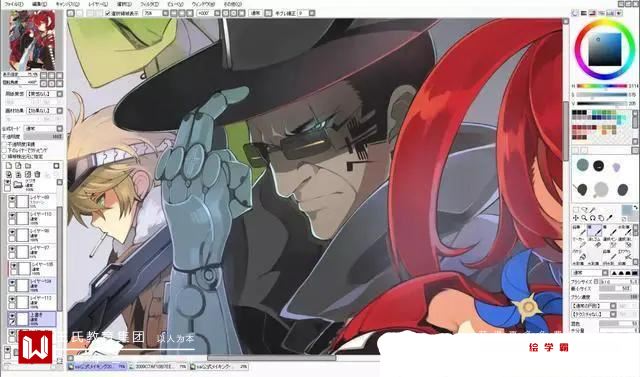Toggle the RGB slider panel icon
The width and height of the screenshot is (640, 377).
coord(584,13)
